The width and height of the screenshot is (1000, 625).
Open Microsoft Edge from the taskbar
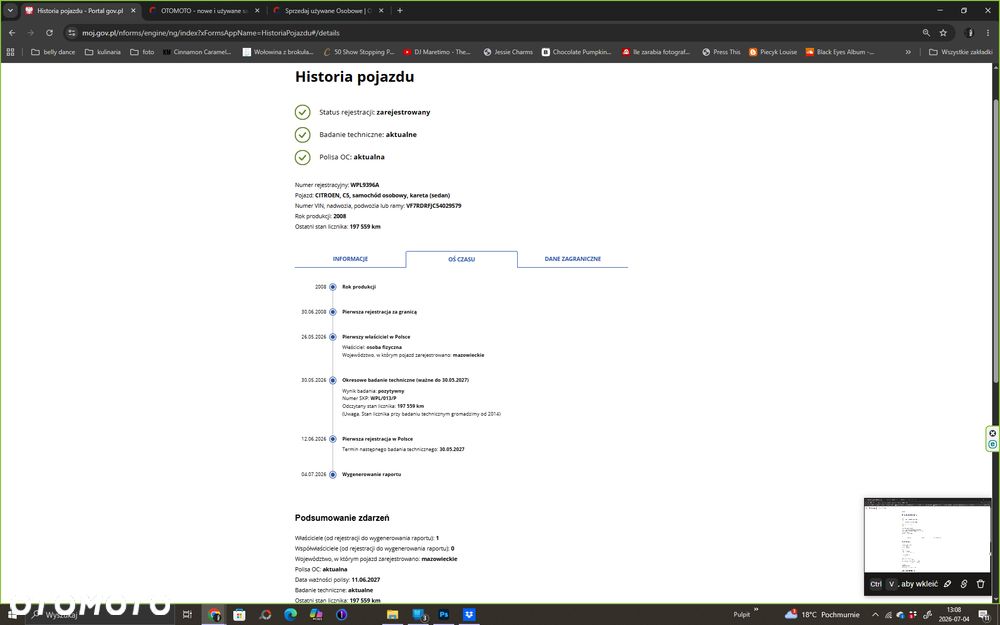click(290, 615)
